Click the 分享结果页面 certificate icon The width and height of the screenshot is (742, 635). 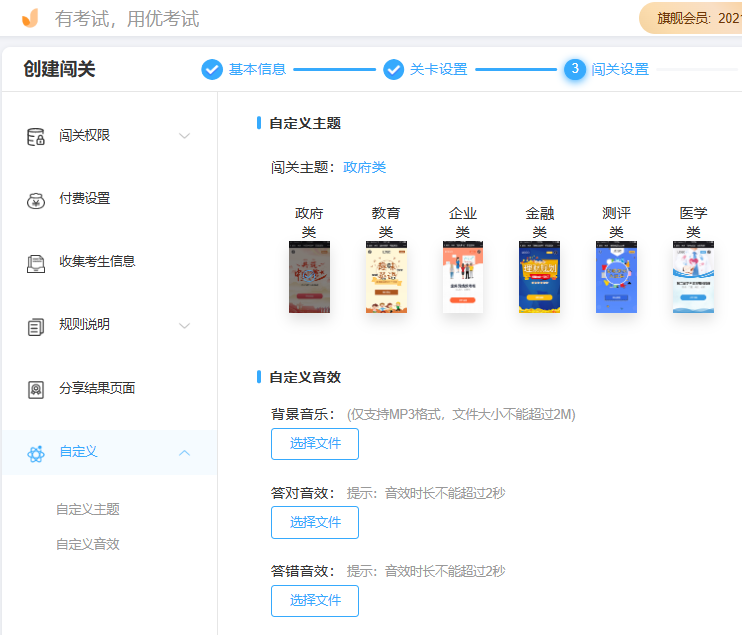click(x=35, y=390)
